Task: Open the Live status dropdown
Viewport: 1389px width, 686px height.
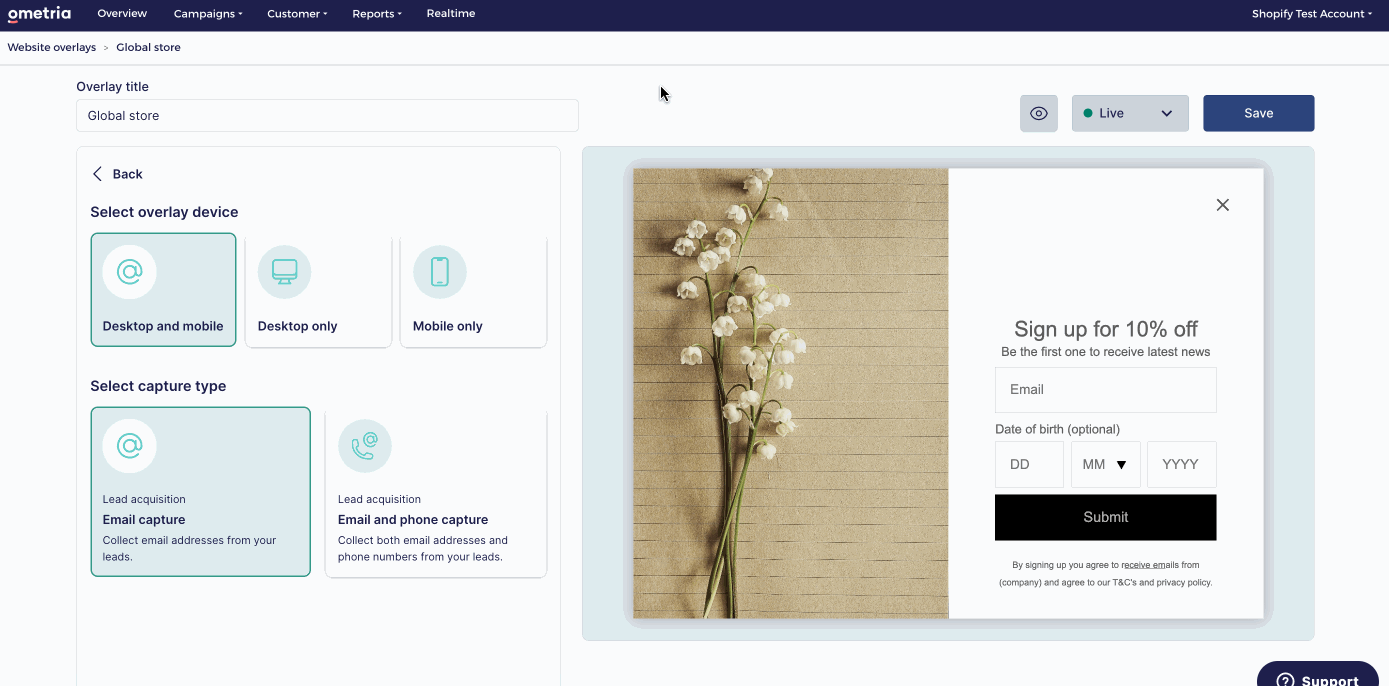Action: [x=1130, y=113]
